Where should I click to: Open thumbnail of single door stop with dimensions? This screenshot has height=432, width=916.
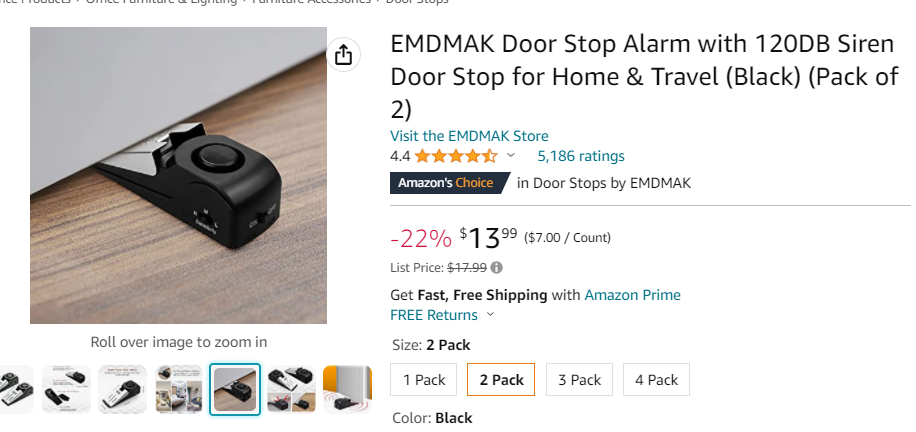(x=122, y=389)
